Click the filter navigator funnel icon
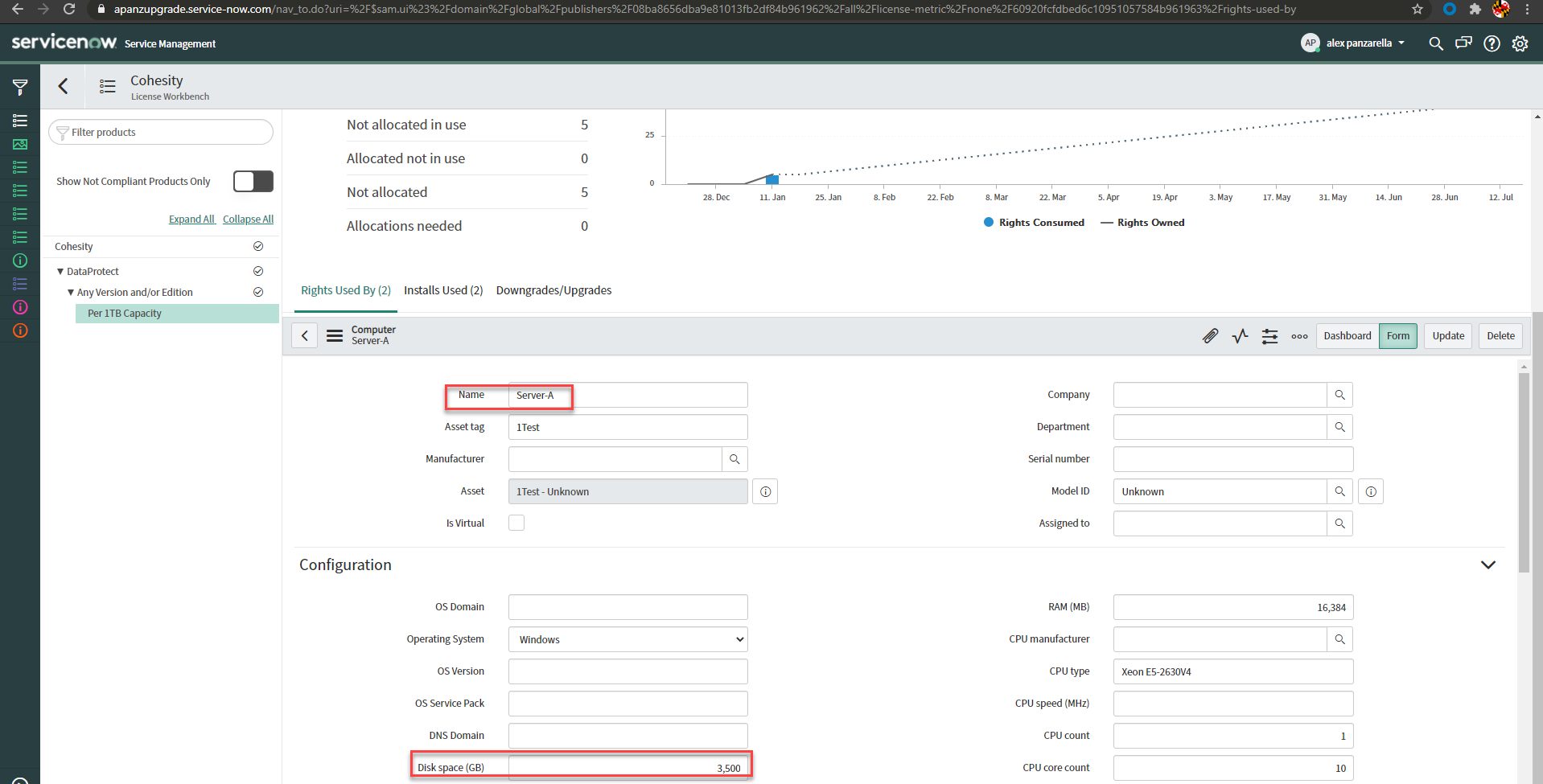Image resolution: width=1543 pixels, height=784 pixels. [x=20, y=87]
